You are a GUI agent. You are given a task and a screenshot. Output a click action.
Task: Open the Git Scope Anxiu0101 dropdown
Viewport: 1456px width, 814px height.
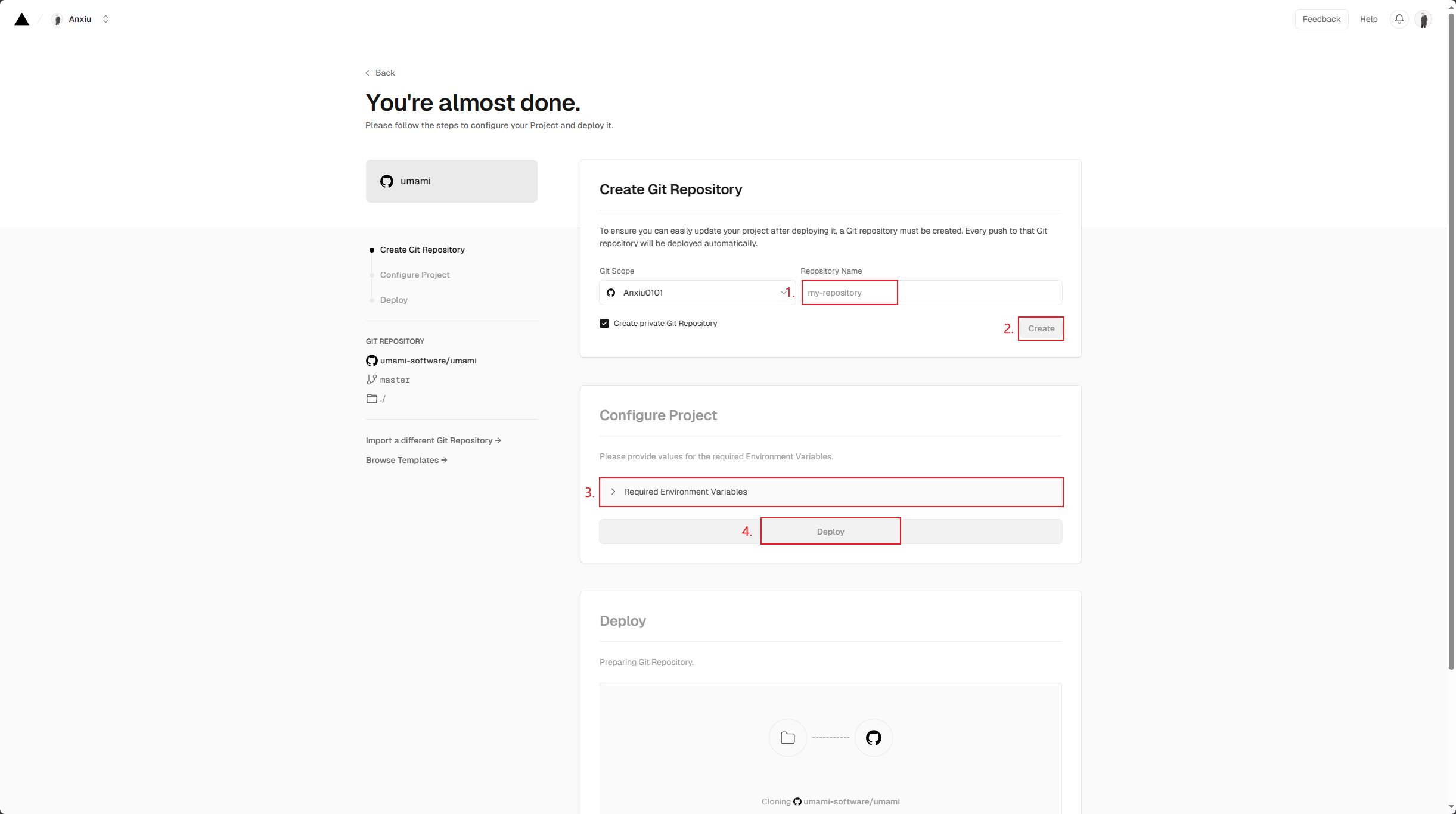coord(697,293)
